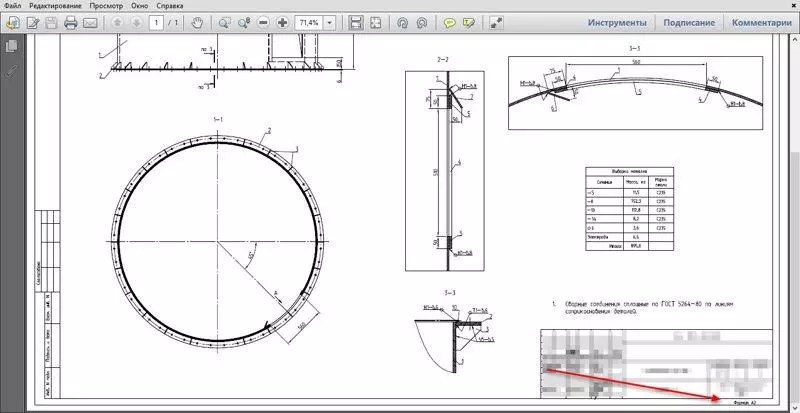Switch to full screen read mode
This screenshot has height=413, width=800.
496,22
